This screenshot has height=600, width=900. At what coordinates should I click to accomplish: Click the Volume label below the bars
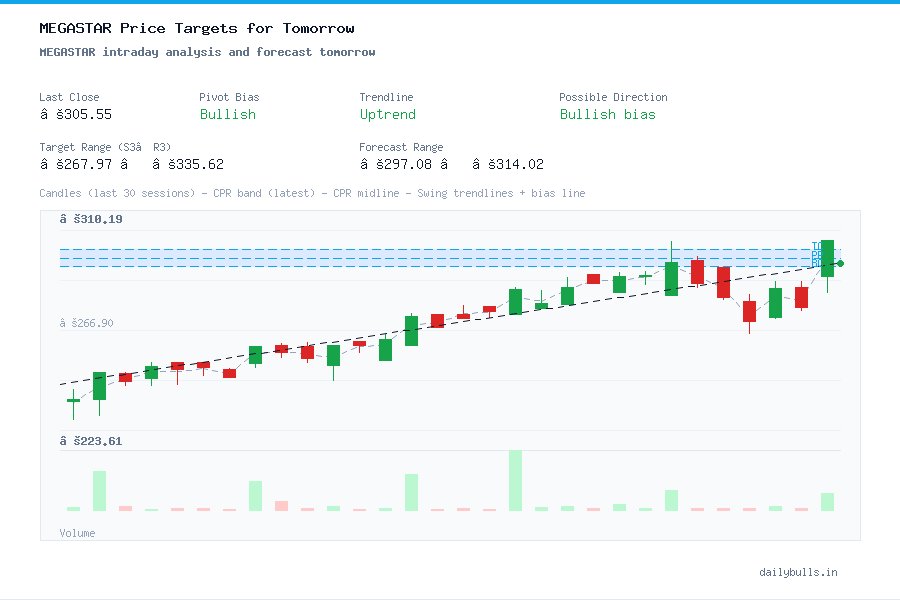(77, 533)
